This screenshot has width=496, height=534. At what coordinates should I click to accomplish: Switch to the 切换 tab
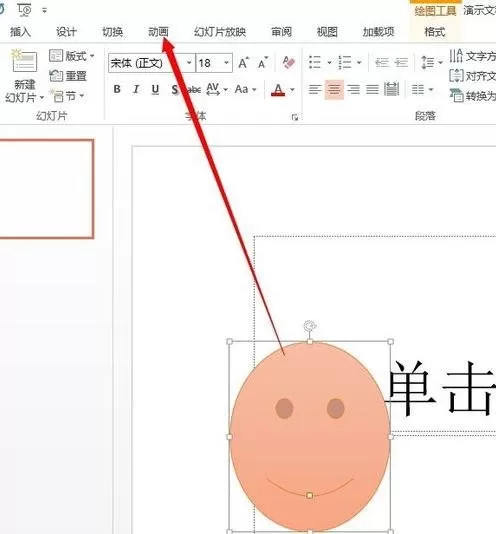[x=112, y=32]
